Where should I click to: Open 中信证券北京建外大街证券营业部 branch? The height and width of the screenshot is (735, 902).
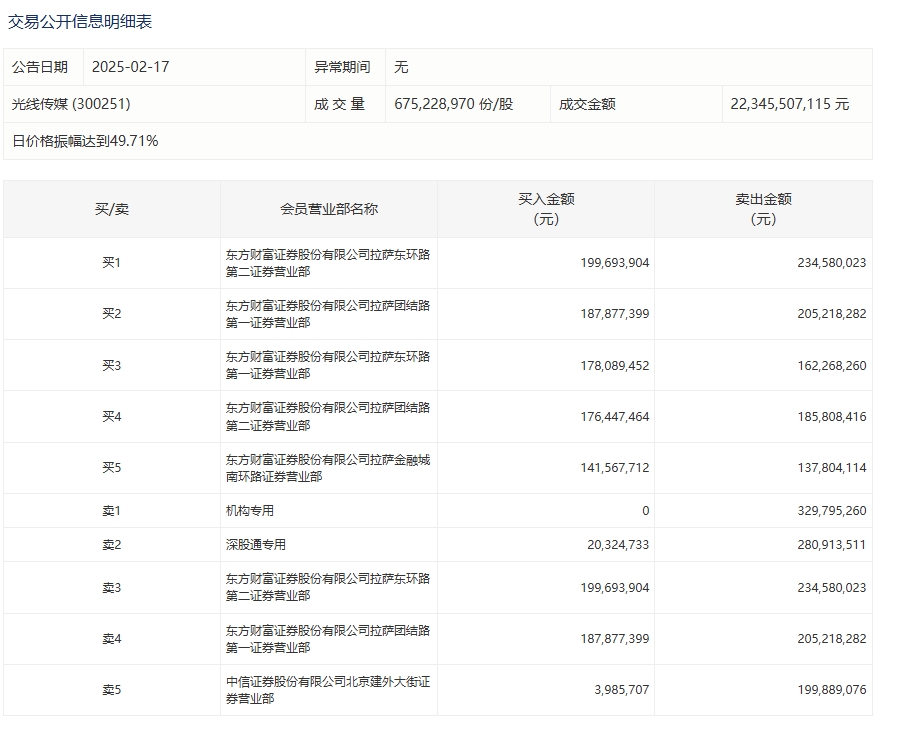(x=328, y=691)
